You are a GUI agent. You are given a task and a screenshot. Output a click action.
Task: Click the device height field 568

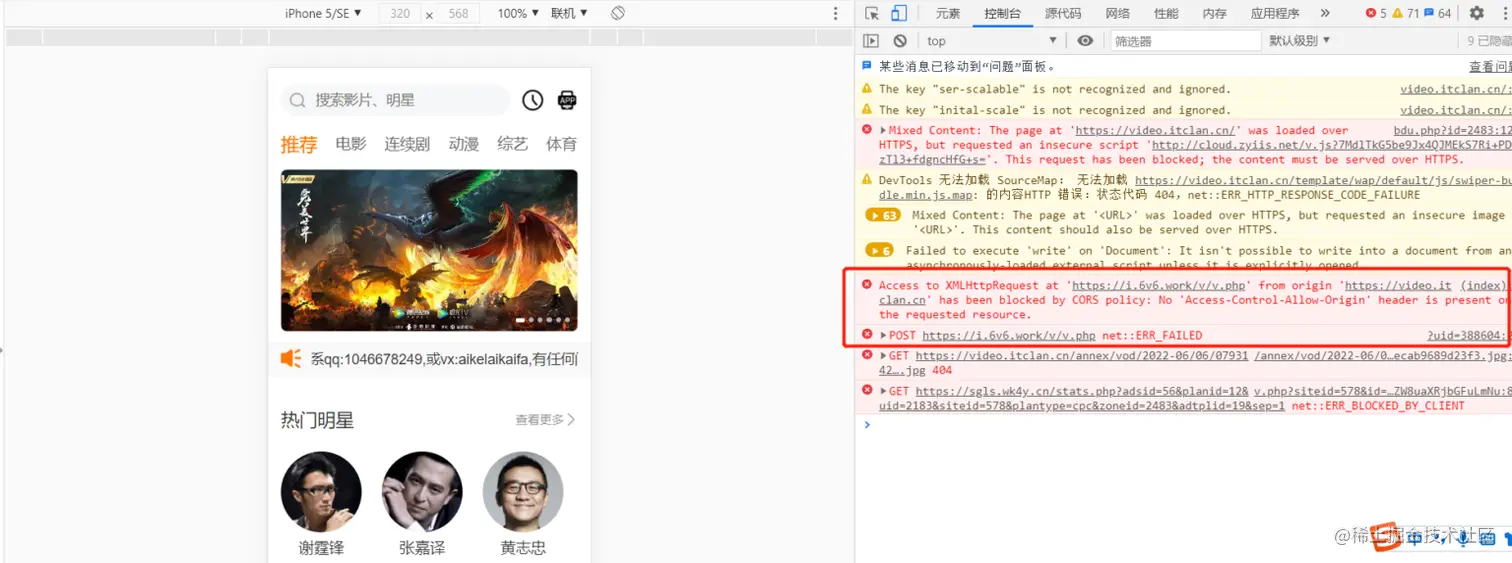click(x=459, y=14)
